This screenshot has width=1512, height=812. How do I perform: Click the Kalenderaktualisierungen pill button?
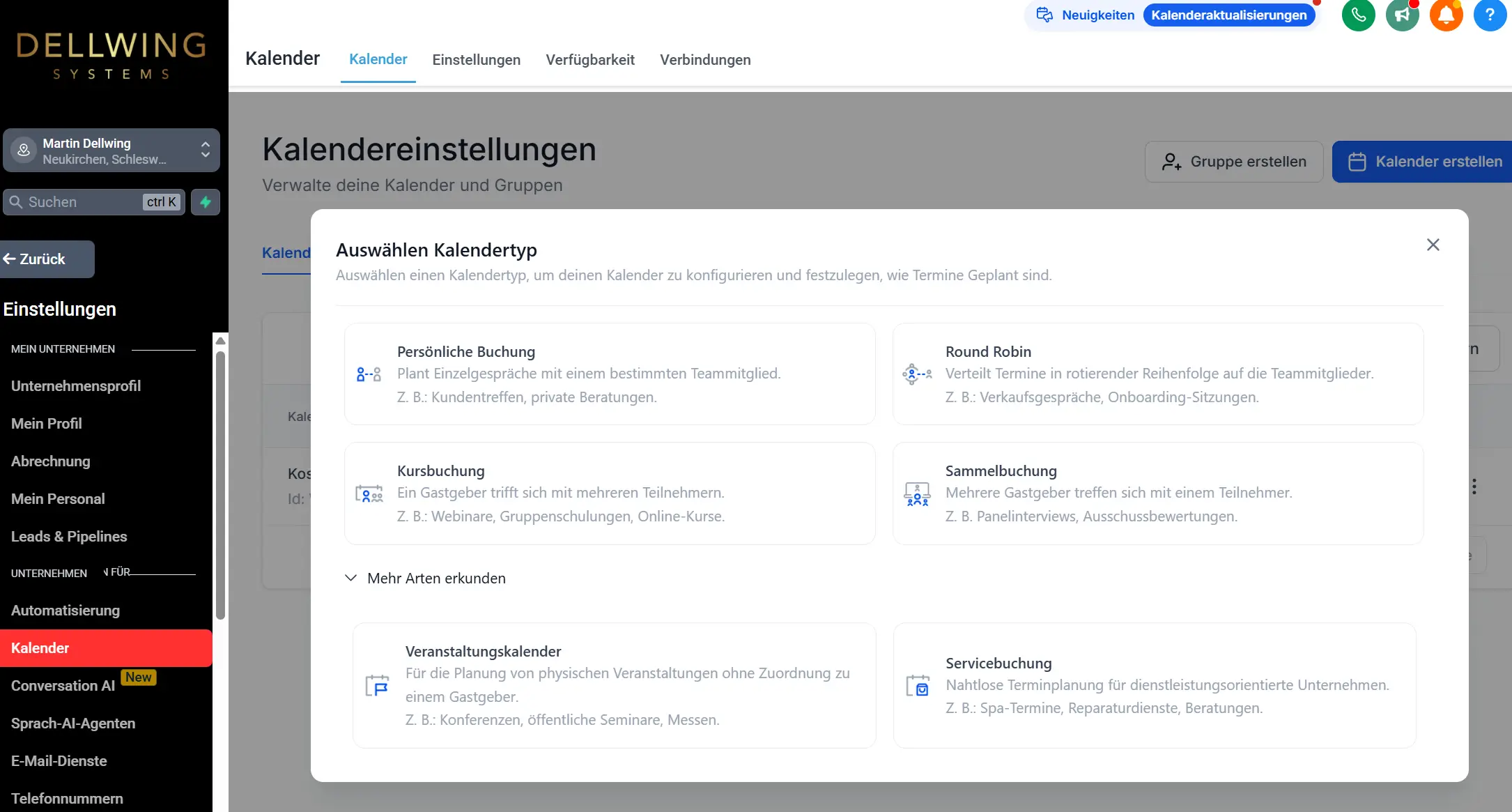[x=1229, y=15]
